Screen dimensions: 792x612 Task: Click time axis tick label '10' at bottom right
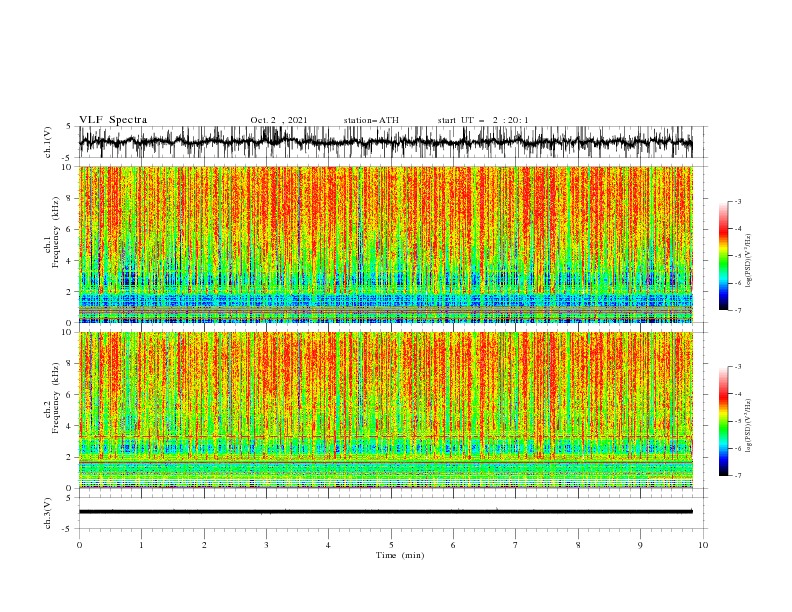[703, 545]
